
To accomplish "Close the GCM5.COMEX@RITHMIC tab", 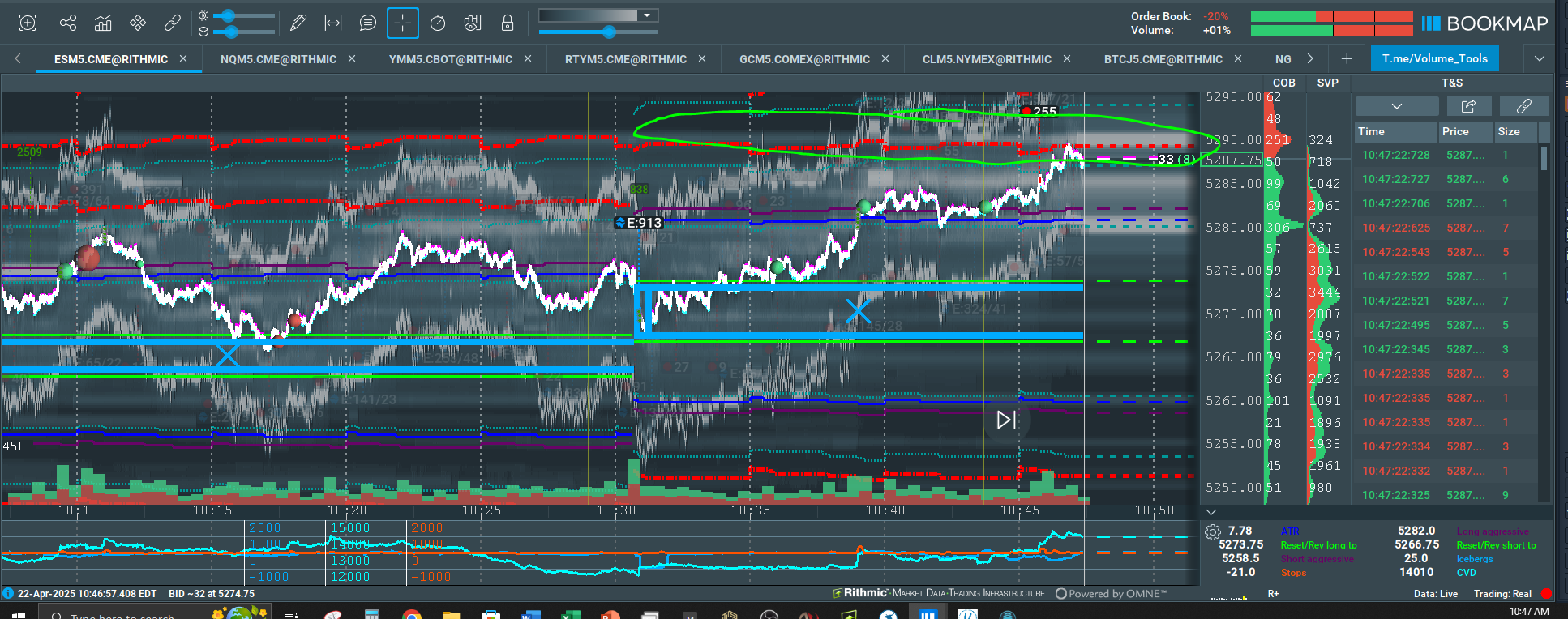I will tap(885, 58).
